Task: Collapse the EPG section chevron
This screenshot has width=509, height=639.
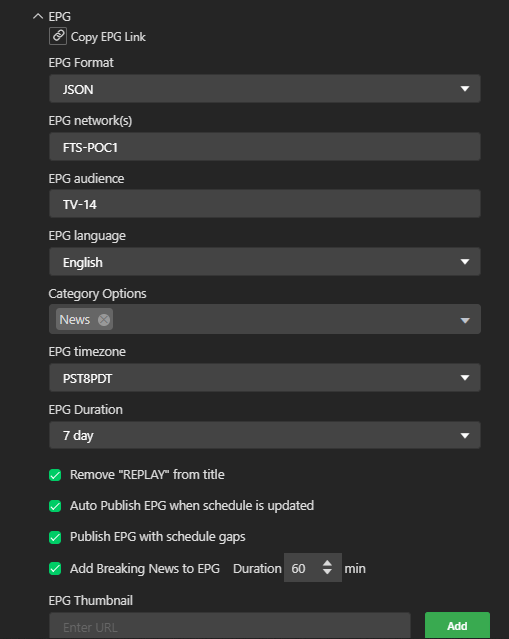Action: (38, 16)
